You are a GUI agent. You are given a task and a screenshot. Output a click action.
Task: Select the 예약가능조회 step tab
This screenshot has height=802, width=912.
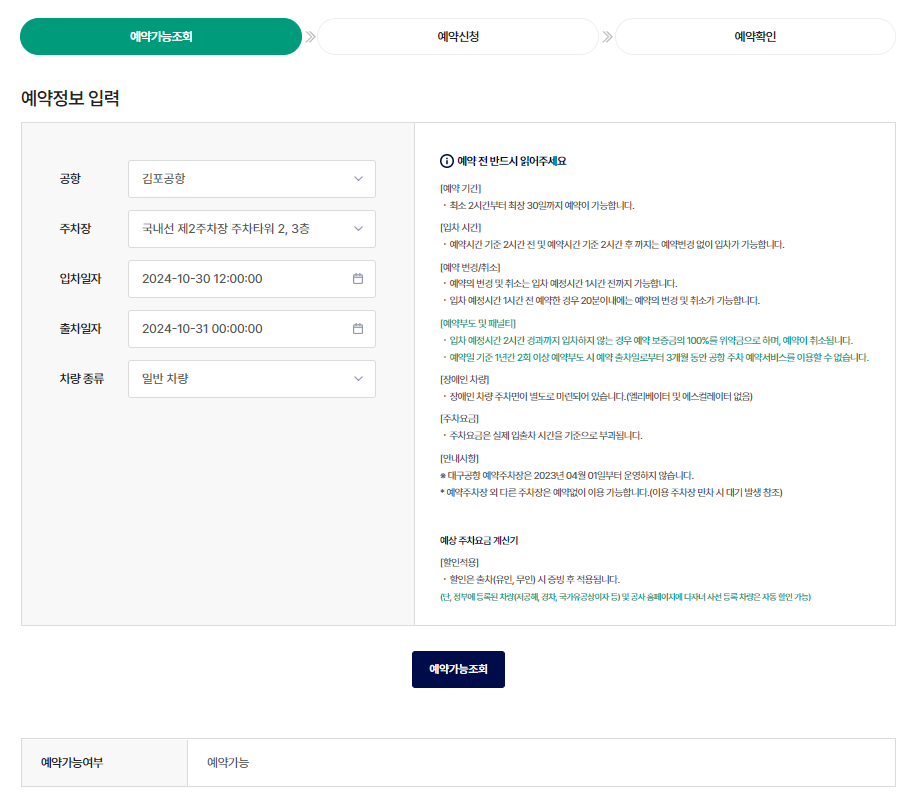[161, 37]
